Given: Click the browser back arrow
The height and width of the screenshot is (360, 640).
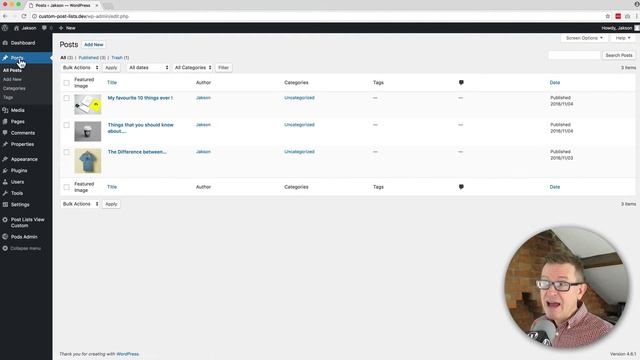Looking at the screenshot, I should (x=5, y=16).
